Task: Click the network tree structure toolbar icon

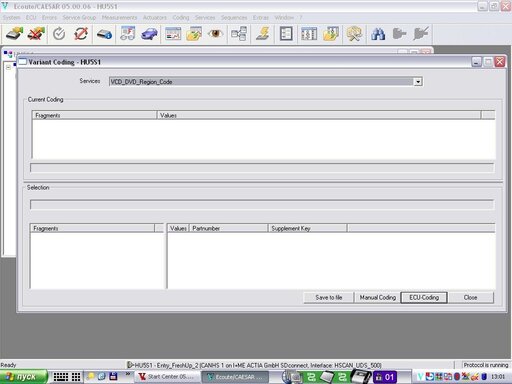Action: [239, 34]
